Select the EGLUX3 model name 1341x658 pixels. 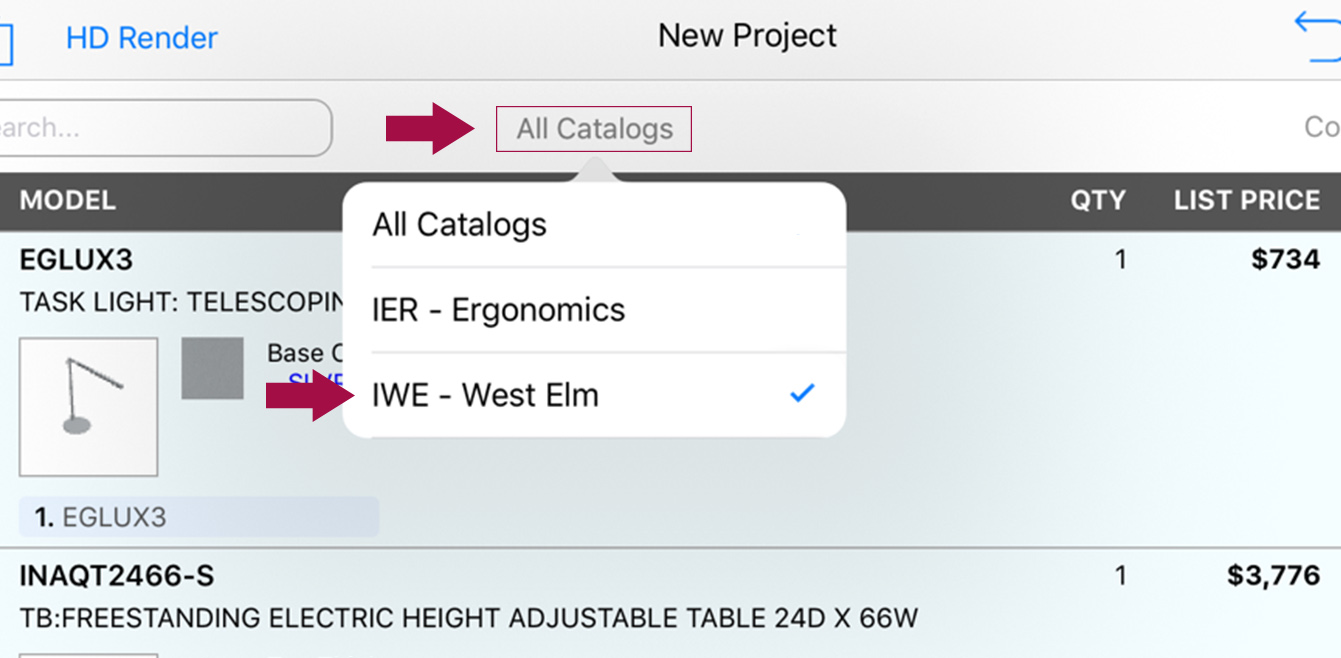click(x=76, y=260)
